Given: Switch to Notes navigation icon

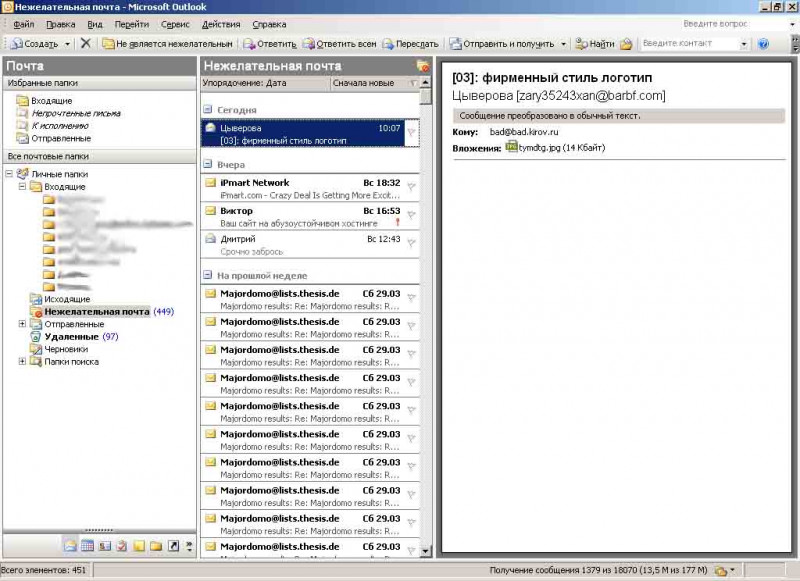Looking at the screenshot, I should pyautogui.click(x=139, y=546).
